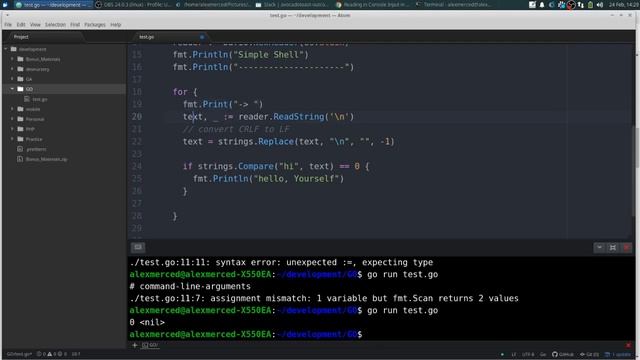This screenshot has height=360, width=640.
Task: Open the Selection menu
Action: tap(55, 25)
